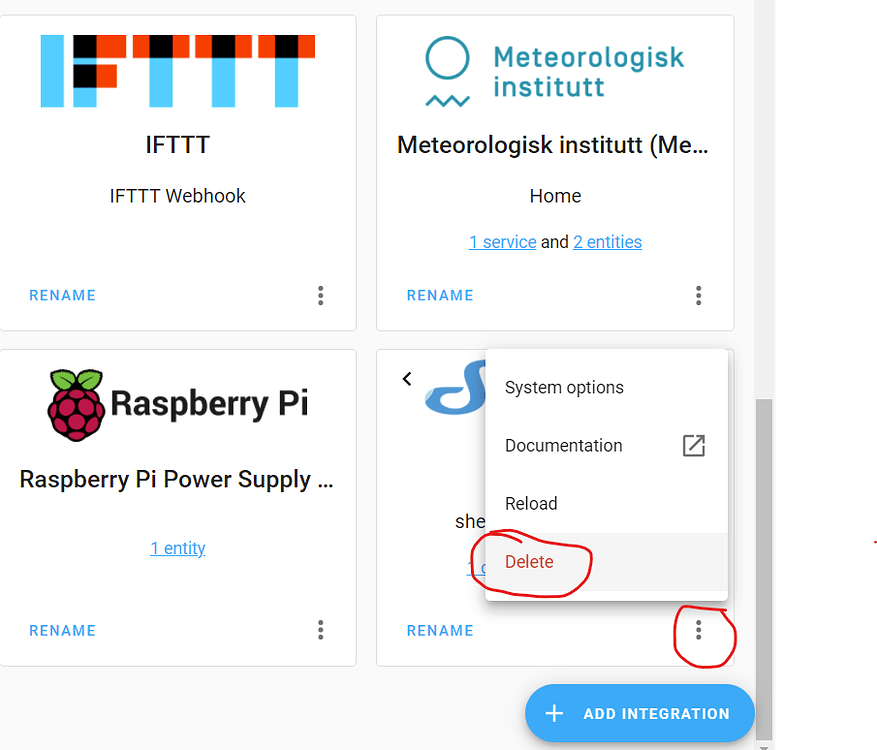Image resolution: width=877 pixels, height=750 pixels.
Task: Open the IFTTT card three-dot menu
Action: tap(320, 295)
